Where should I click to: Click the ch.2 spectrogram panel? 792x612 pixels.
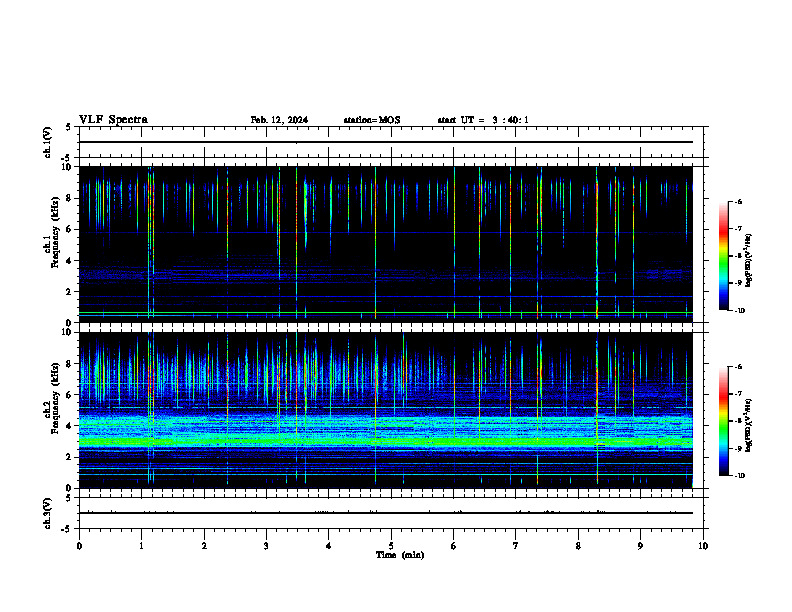386,410
